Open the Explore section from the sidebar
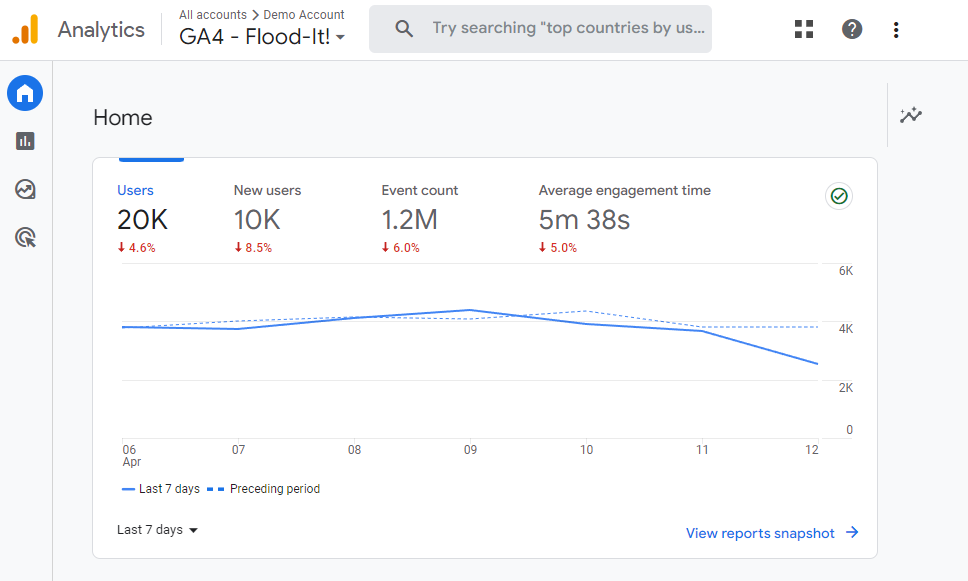 [24, 189]
